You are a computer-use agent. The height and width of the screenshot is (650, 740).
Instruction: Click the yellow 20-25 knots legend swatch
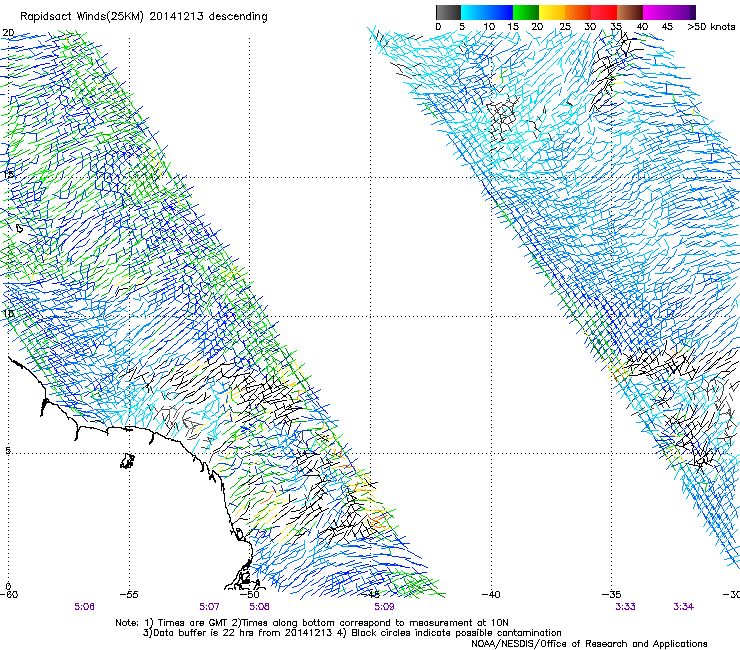[552, 12]
